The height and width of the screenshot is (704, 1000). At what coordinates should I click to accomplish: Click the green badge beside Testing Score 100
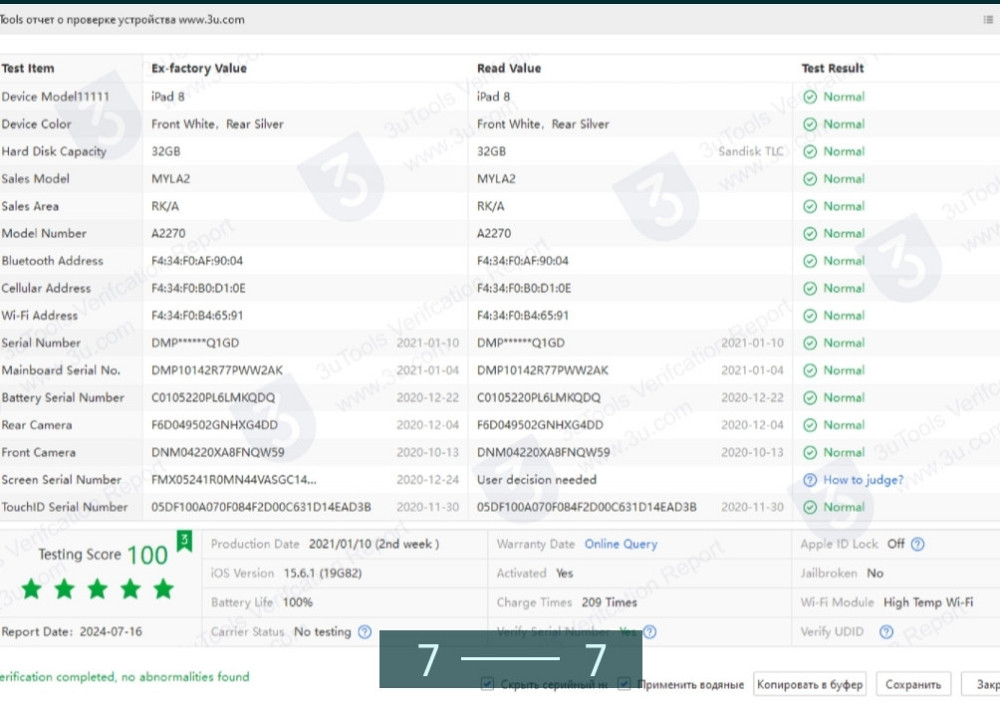[x=184, y=541]
